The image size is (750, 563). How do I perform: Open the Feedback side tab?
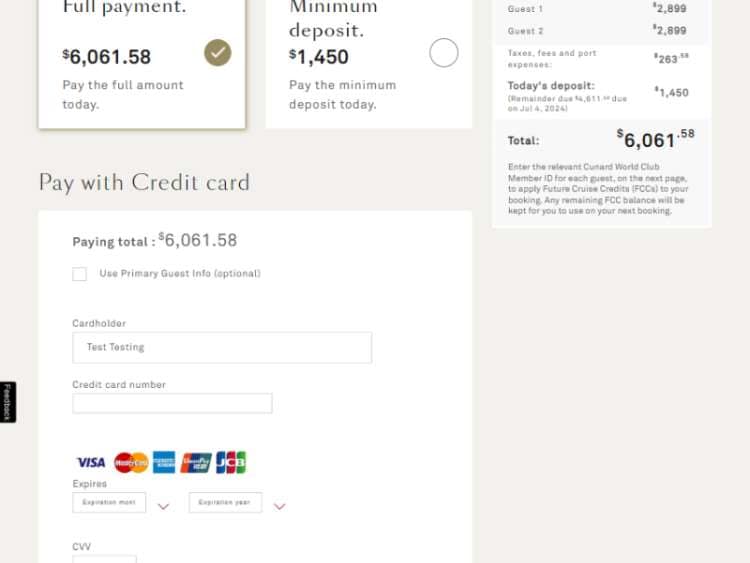[x=8, y=402]
